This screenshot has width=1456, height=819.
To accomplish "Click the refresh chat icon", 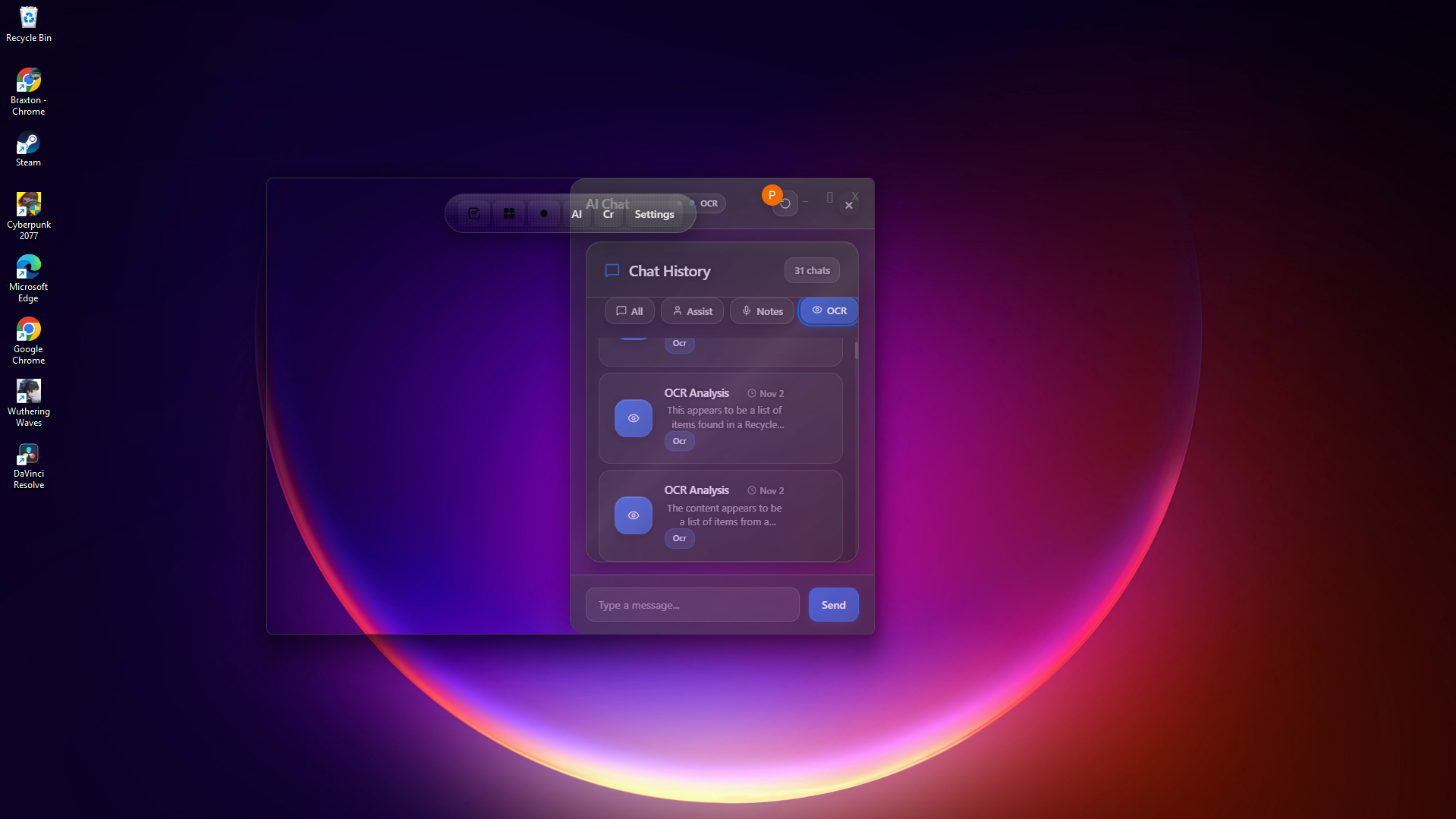I will point(785,203).
